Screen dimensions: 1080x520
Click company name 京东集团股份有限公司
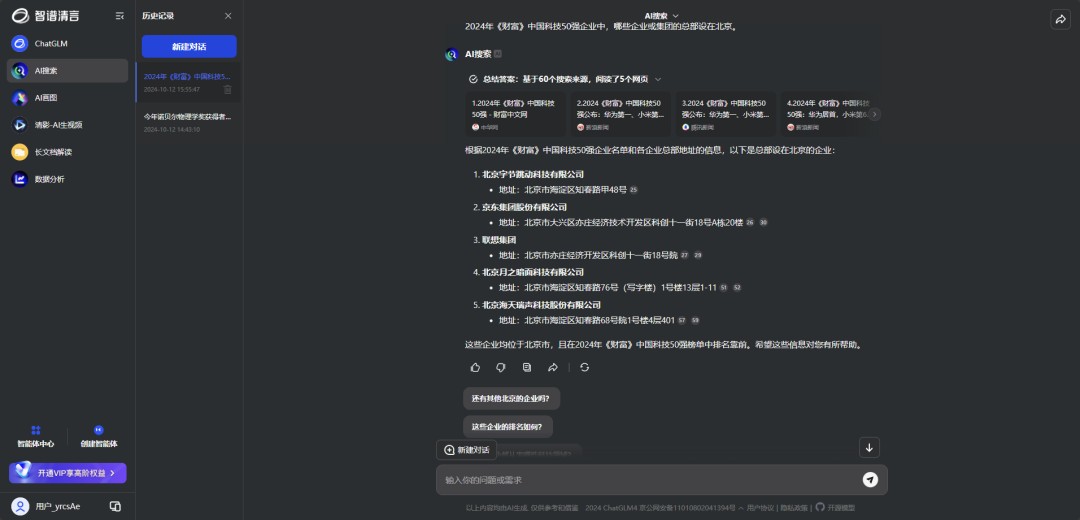[524, 207]
